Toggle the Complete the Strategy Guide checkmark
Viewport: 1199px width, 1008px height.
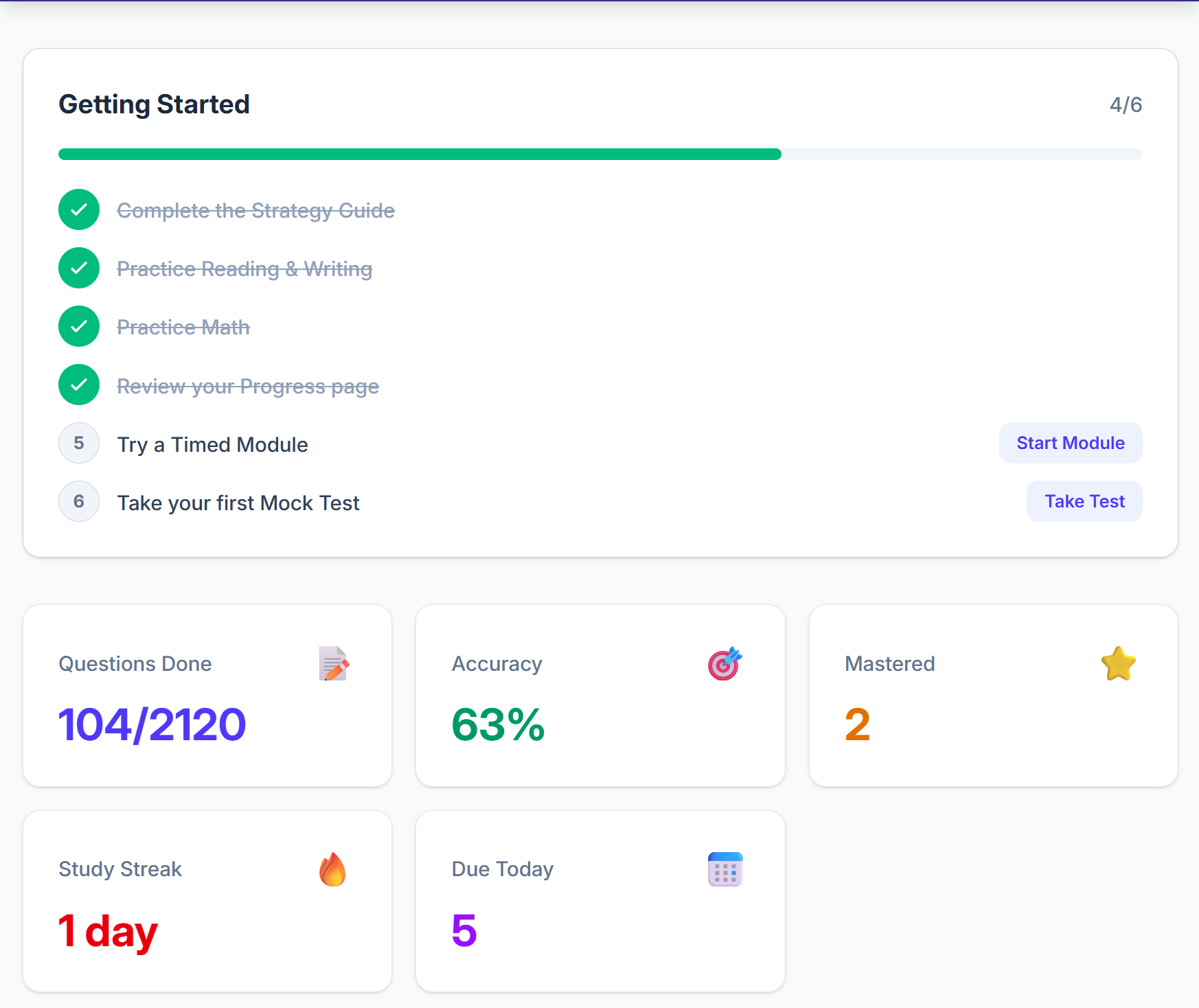pyautogui.click(x=79, y=209)
